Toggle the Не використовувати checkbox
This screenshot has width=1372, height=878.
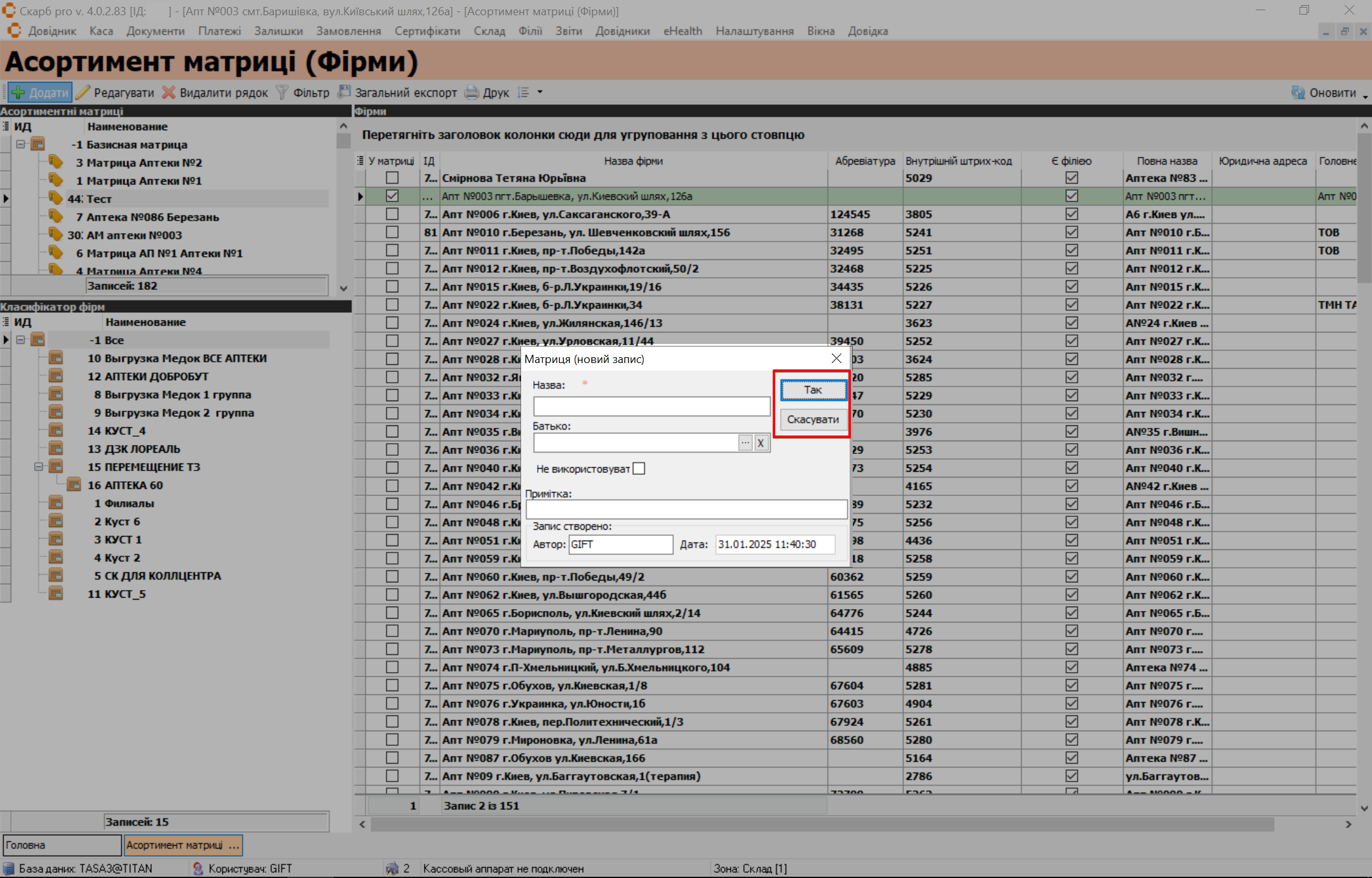coord(639,469)
